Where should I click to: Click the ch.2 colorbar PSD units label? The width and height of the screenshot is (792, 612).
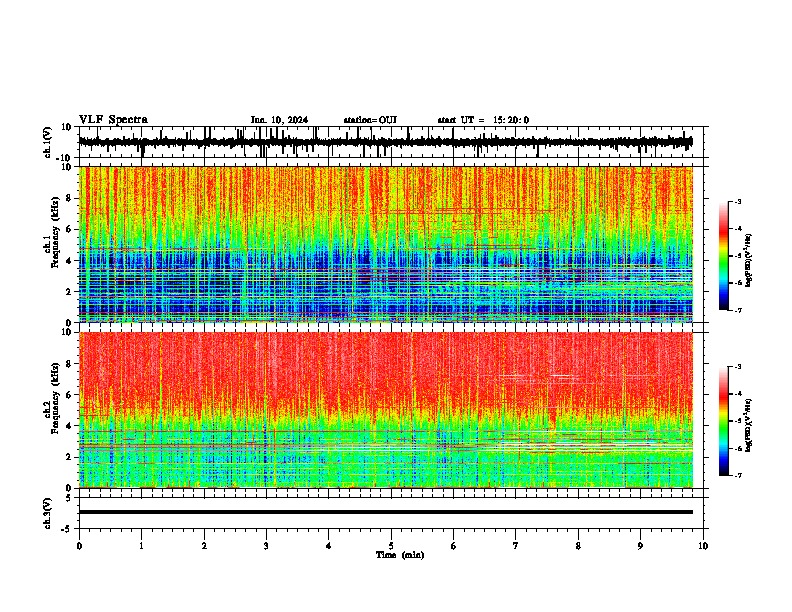point(749,424)
